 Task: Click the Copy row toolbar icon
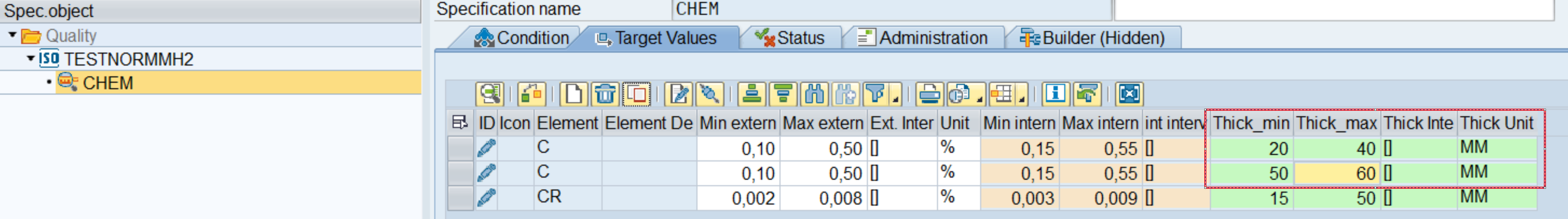point(637,94)
